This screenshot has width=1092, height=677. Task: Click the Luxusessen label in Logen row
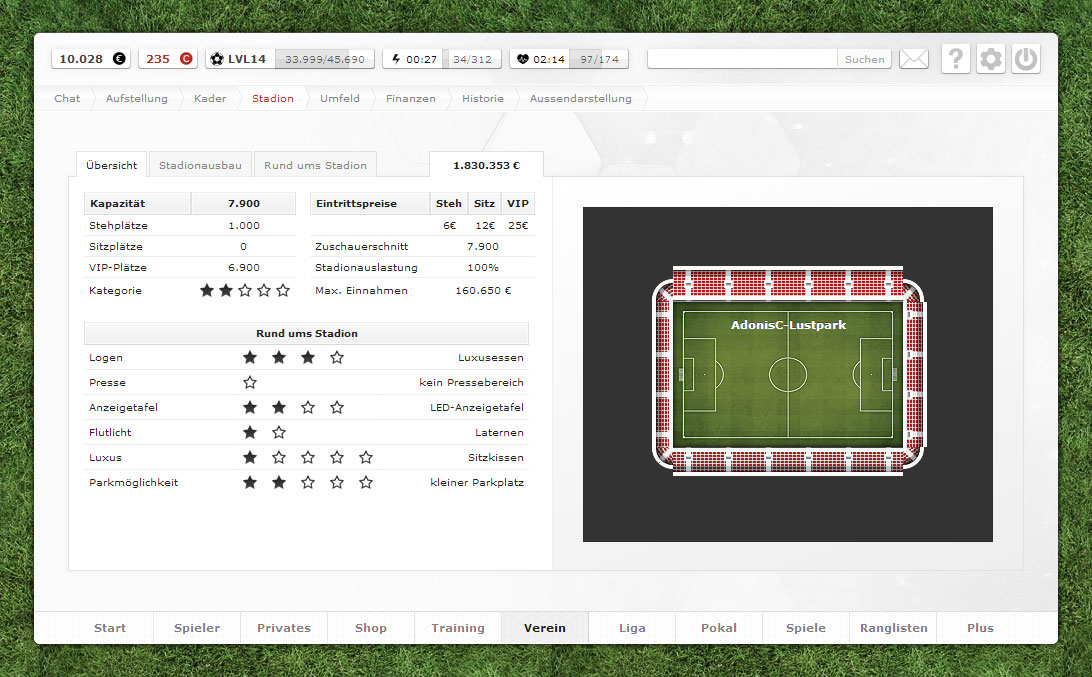[x=491, y=357]
